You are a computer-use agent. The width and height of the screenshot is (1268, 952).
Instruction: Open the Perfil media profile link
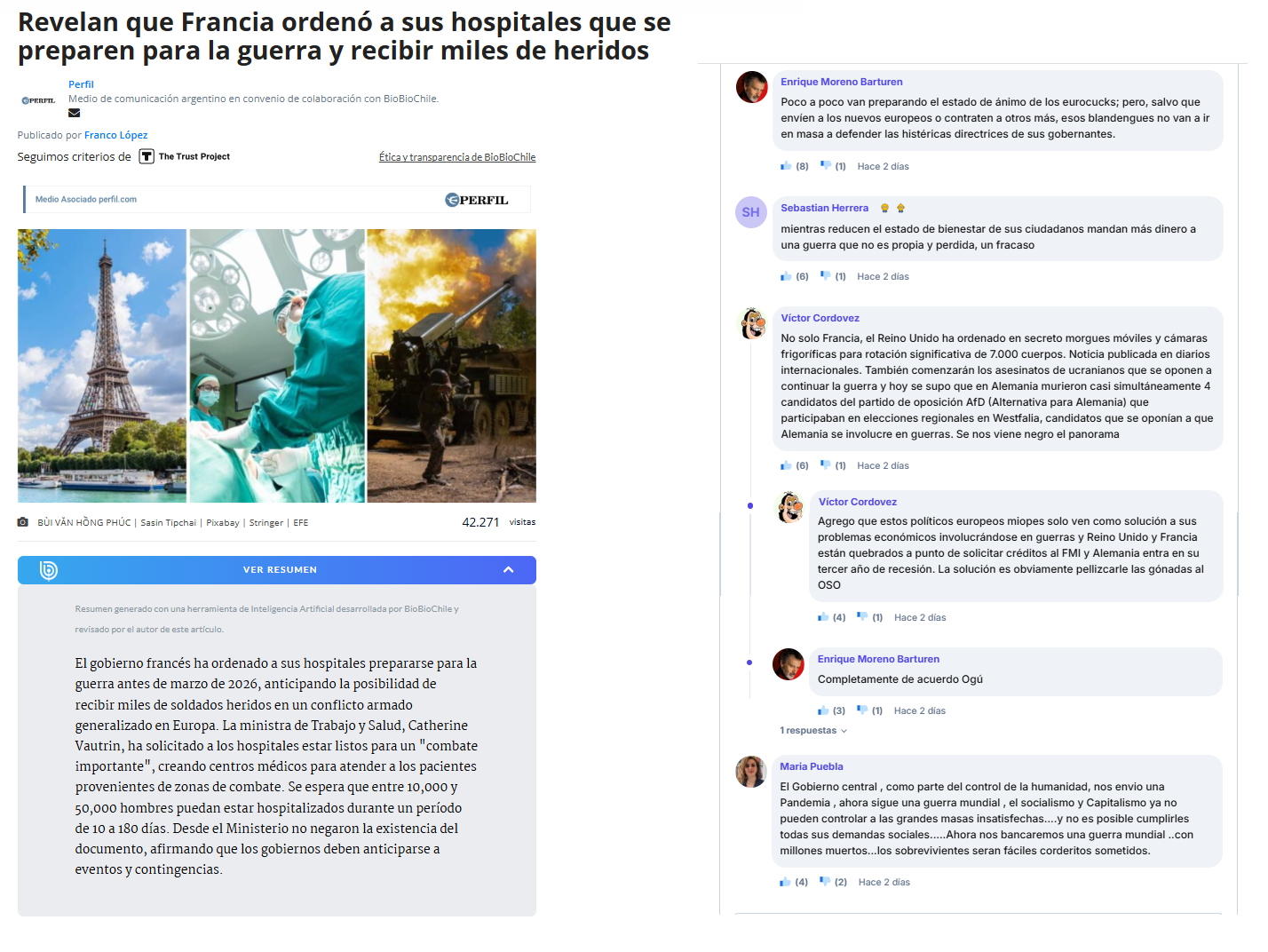81,84
